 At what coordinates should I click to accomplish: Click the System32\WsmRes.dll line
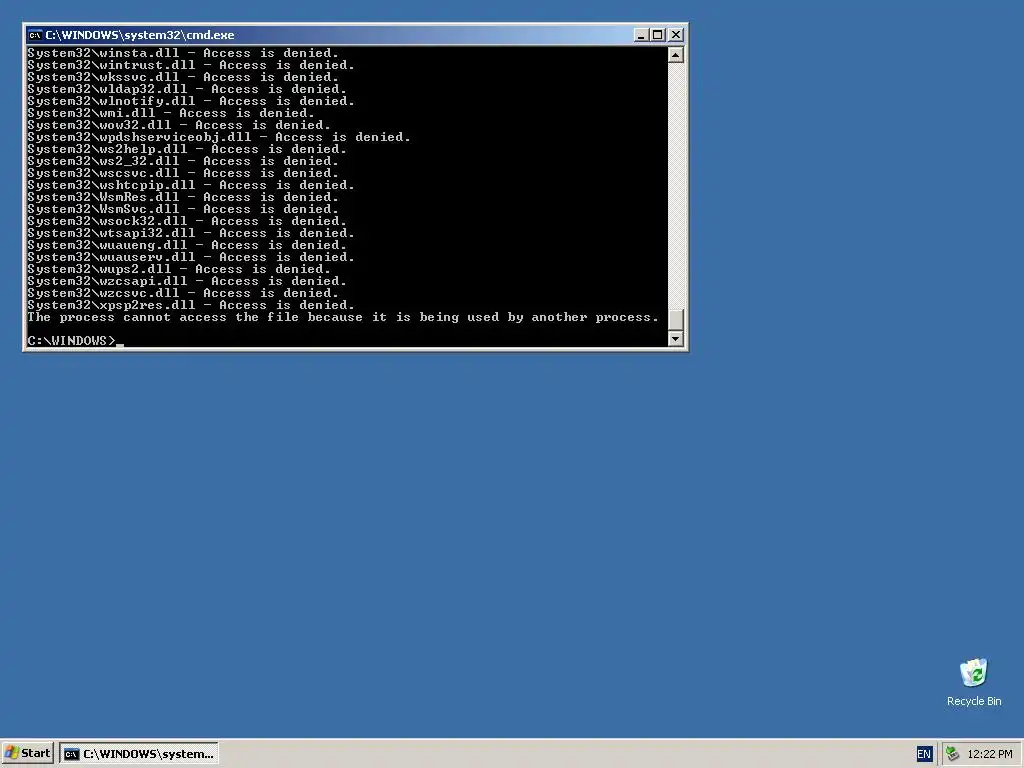pos(183,197)
